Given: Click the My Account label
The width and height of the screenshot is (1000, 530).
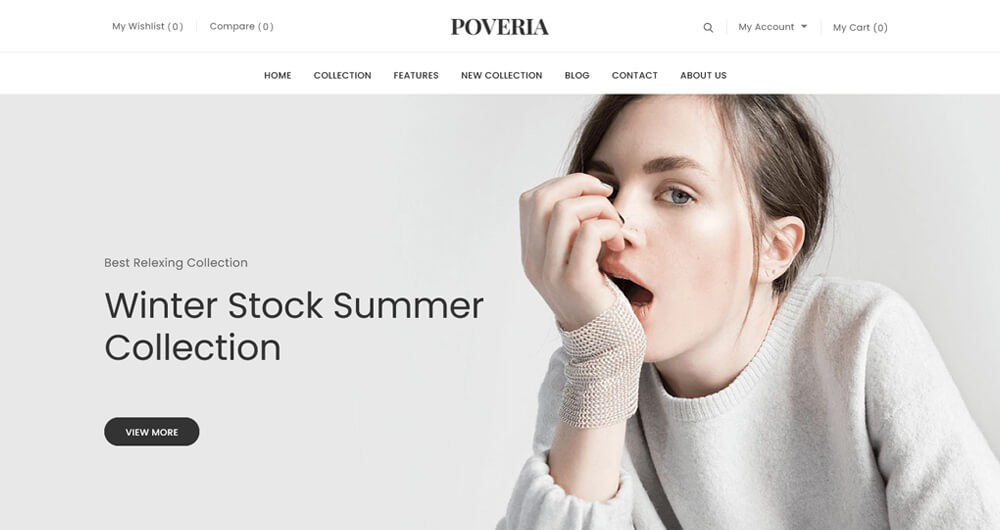Looking at the screenshot, I should click(766, 27).
